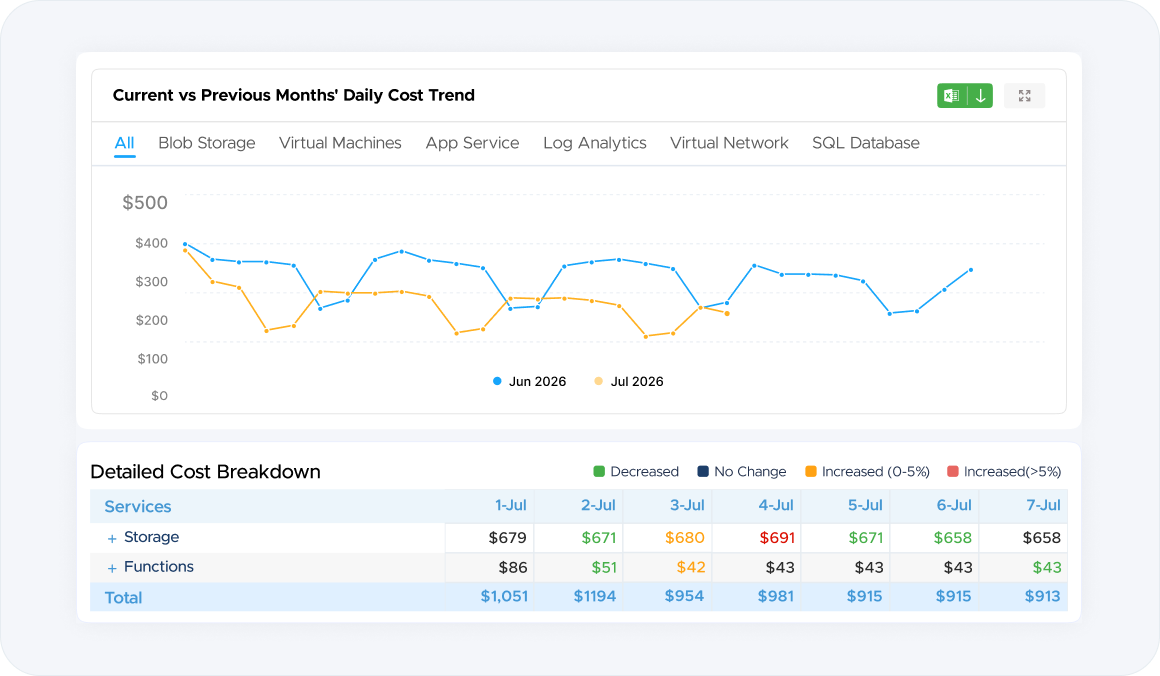This screenshot has height=676, width=1160.
Task: Click the 3-Jul column header
Action: pyautogui.click(x=687, y=505)
